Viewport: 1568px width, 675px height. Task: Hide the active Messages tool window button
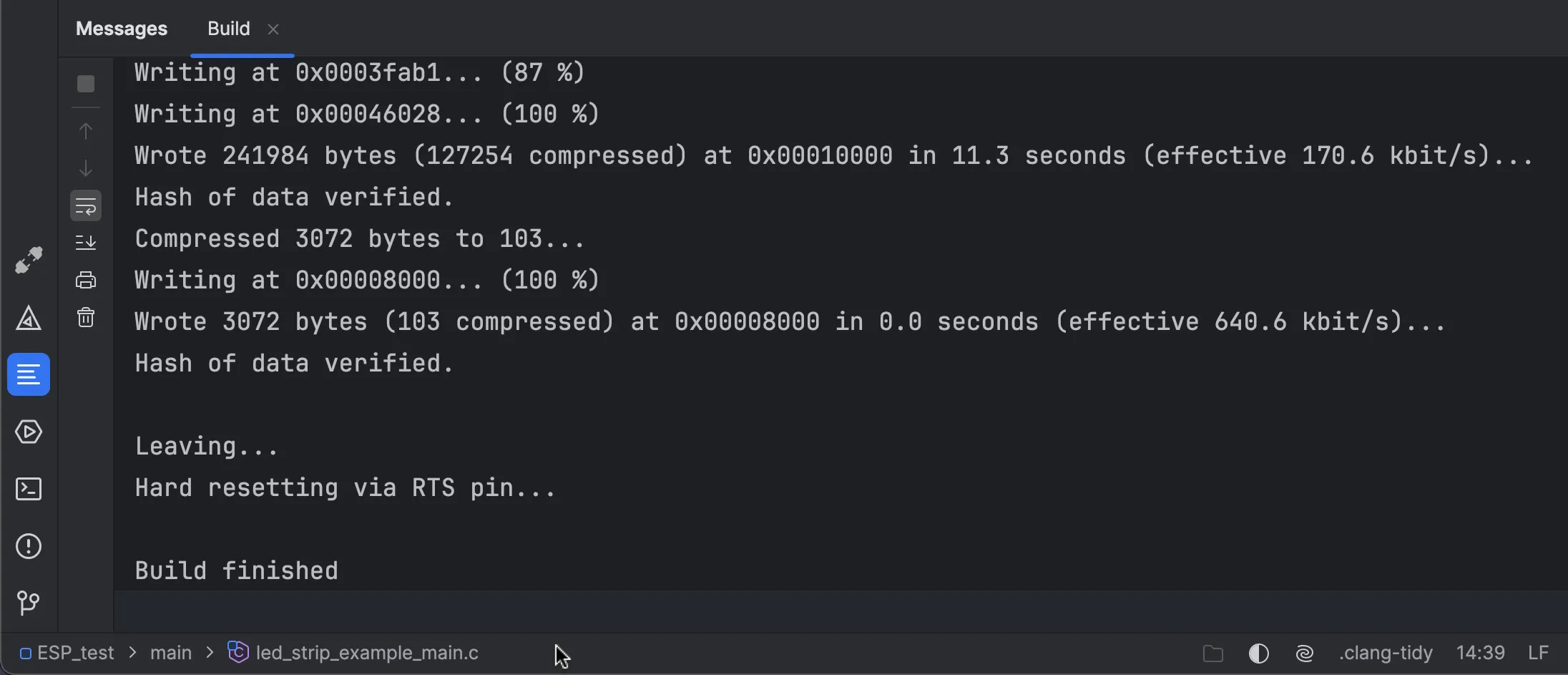pos(29,374)
